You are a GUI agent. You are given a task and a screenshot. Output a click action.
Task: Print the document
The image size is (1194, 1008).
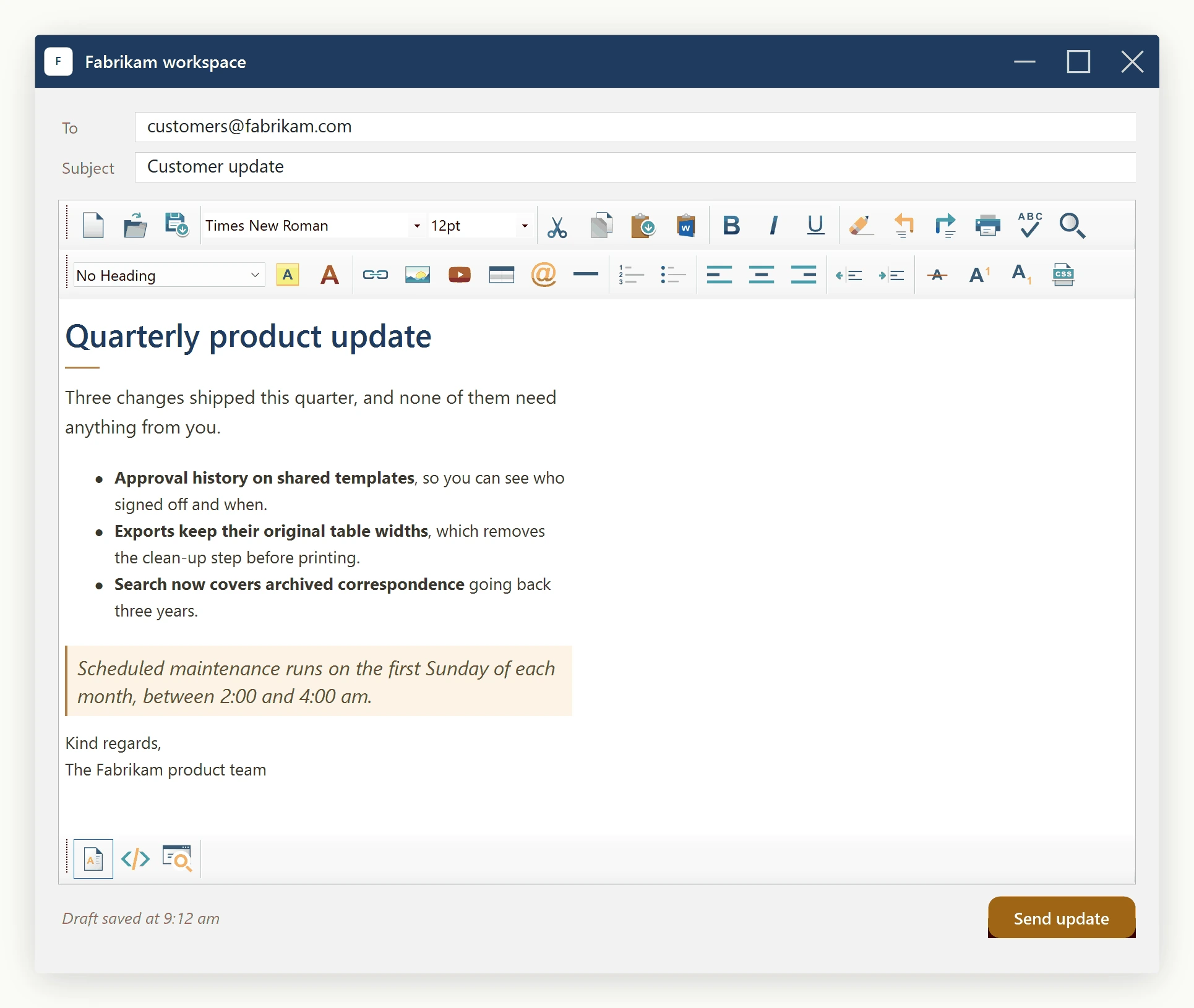point(988,226)
